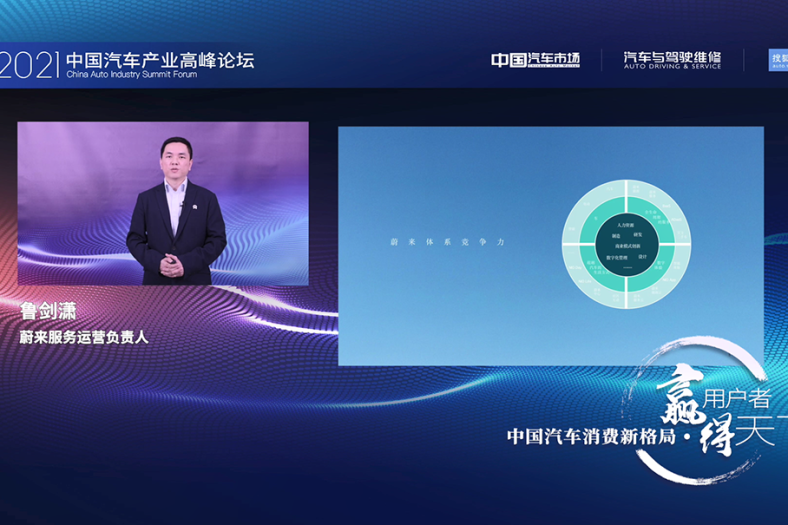
Task: Click the job title 蔚来服务运营负责人
Action: point(84,337)
